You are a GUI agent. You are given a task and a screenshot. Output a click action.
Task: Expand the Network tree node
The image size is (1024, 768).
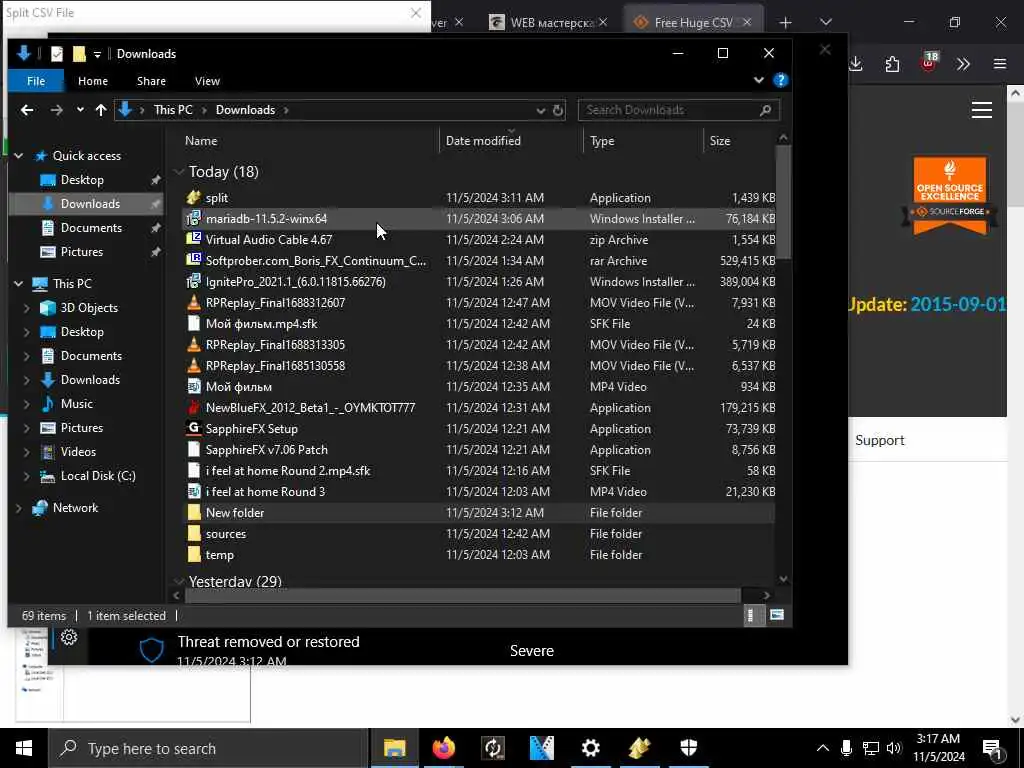(x=19, y=507)
